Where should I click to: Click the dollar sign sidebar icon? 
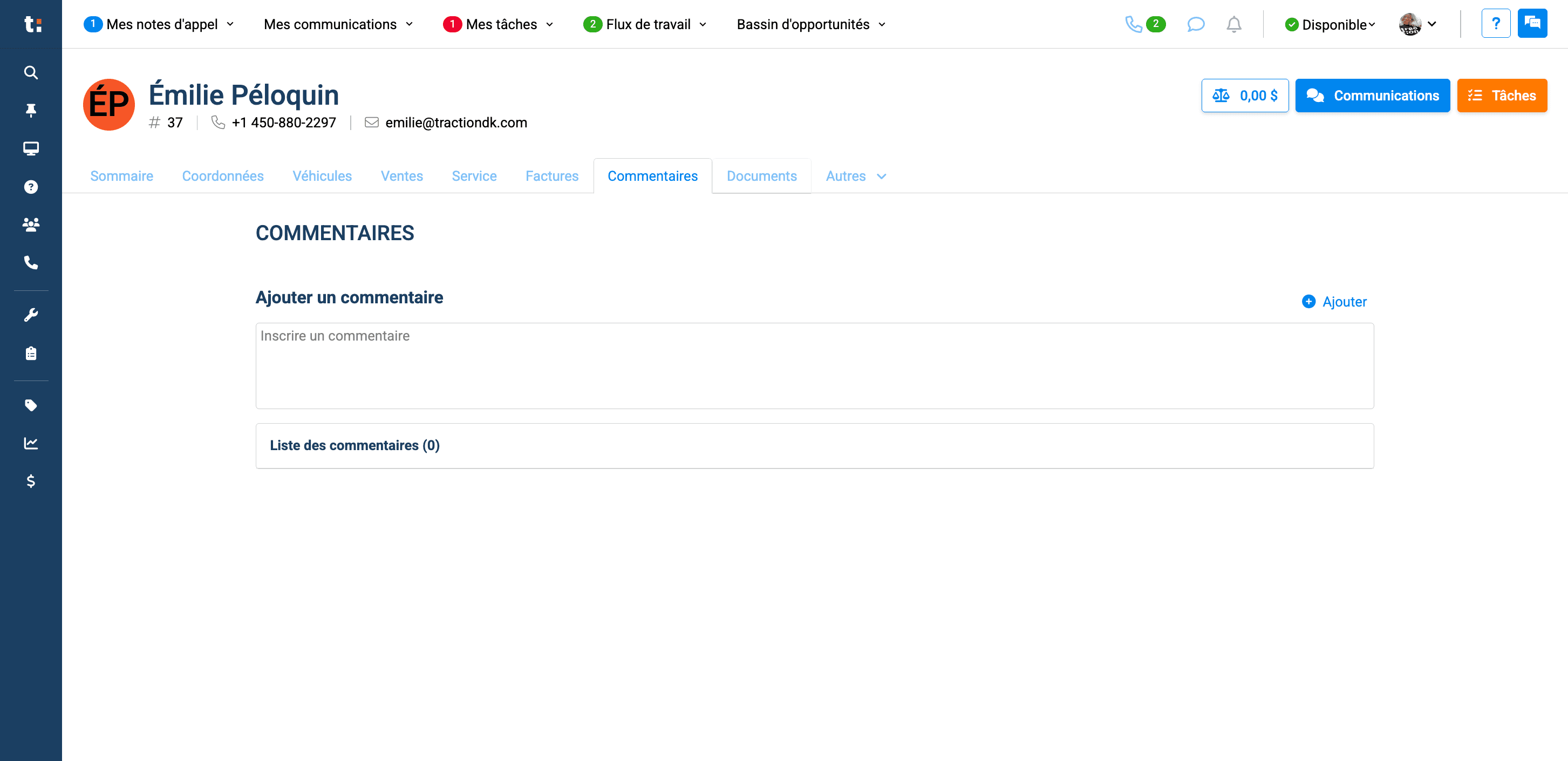pos(30,481)
